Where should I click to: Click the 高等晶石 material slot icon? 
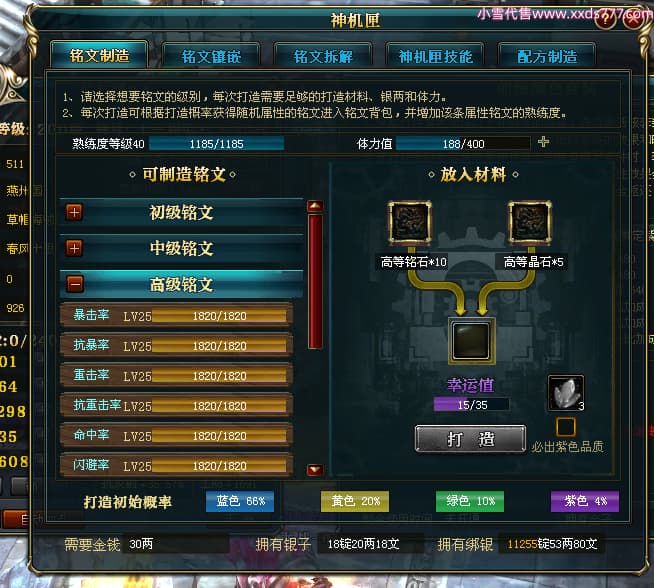[x=530, y=222]
